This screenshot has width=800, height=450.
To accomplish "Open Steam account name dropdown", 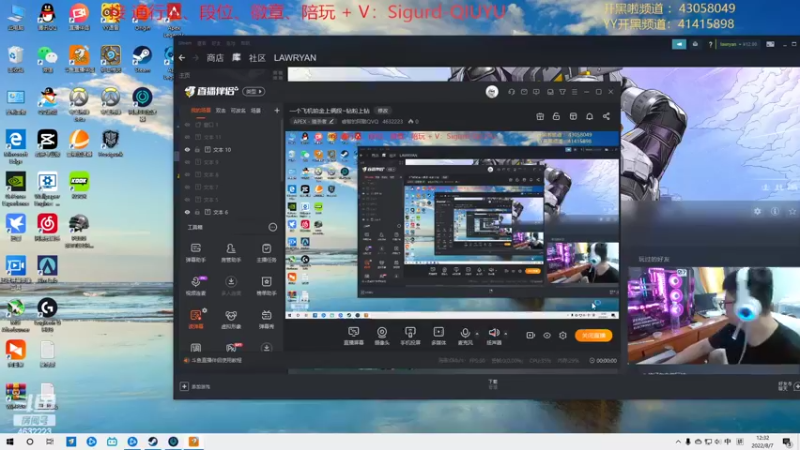I will [x=738, y=44].
